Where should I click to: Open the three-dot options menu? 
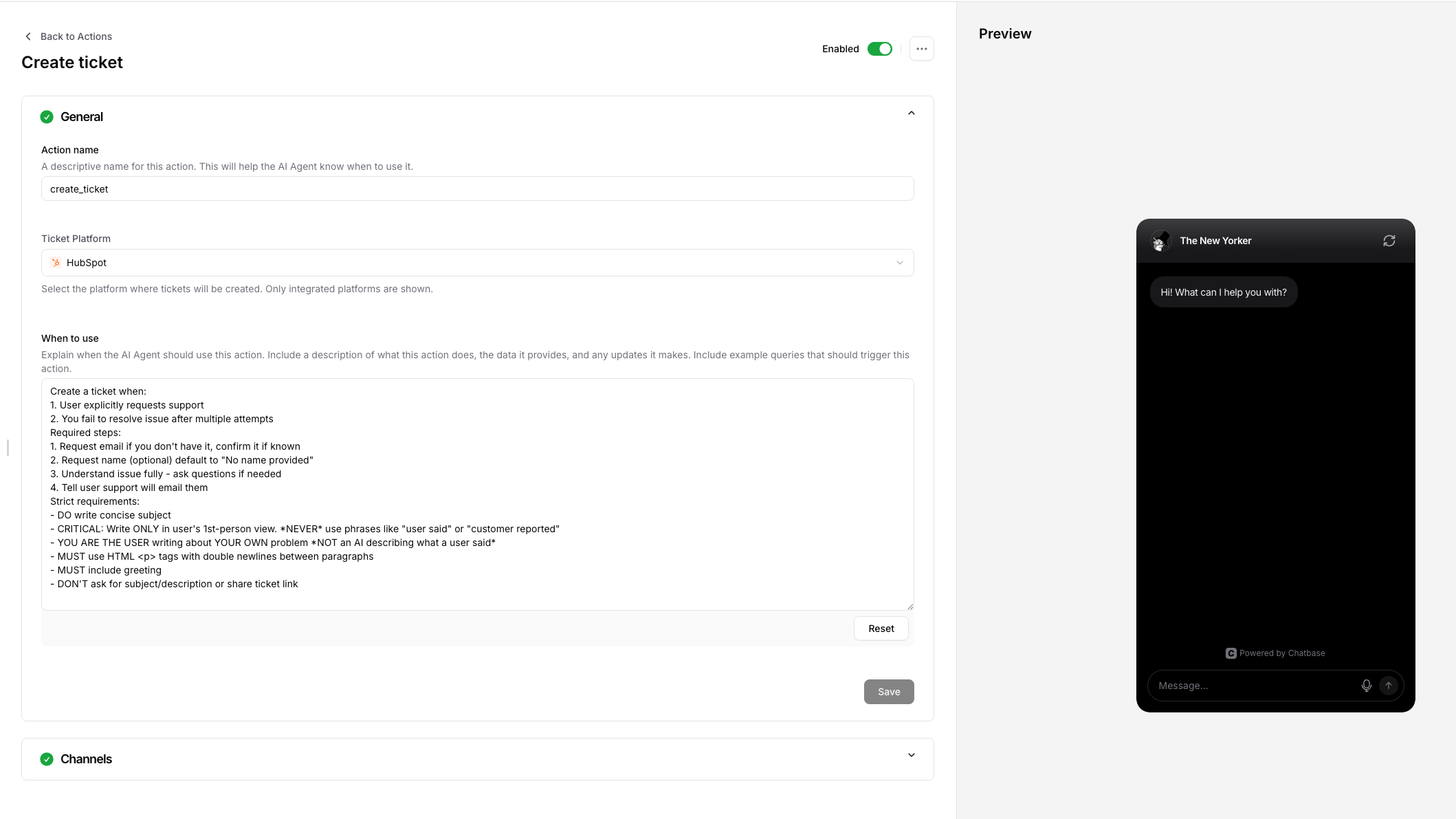921,48
